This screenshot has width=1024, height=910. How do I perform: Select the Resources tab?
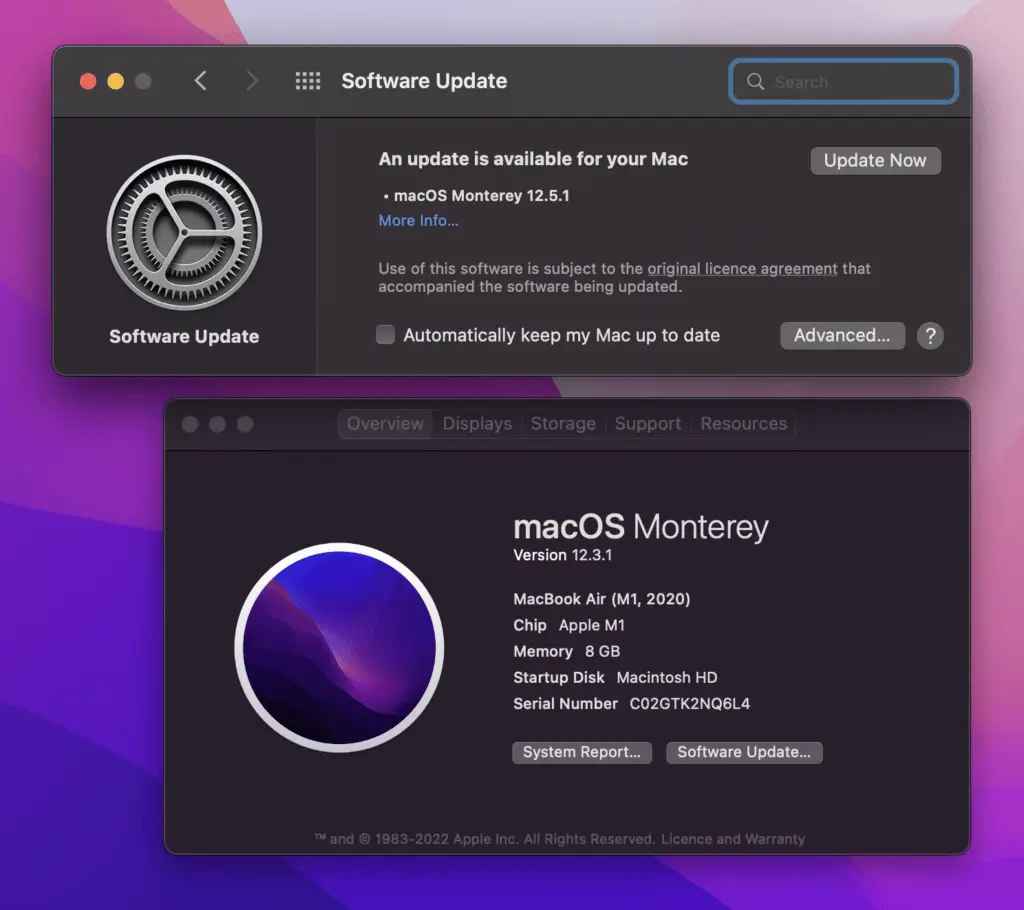743,424
